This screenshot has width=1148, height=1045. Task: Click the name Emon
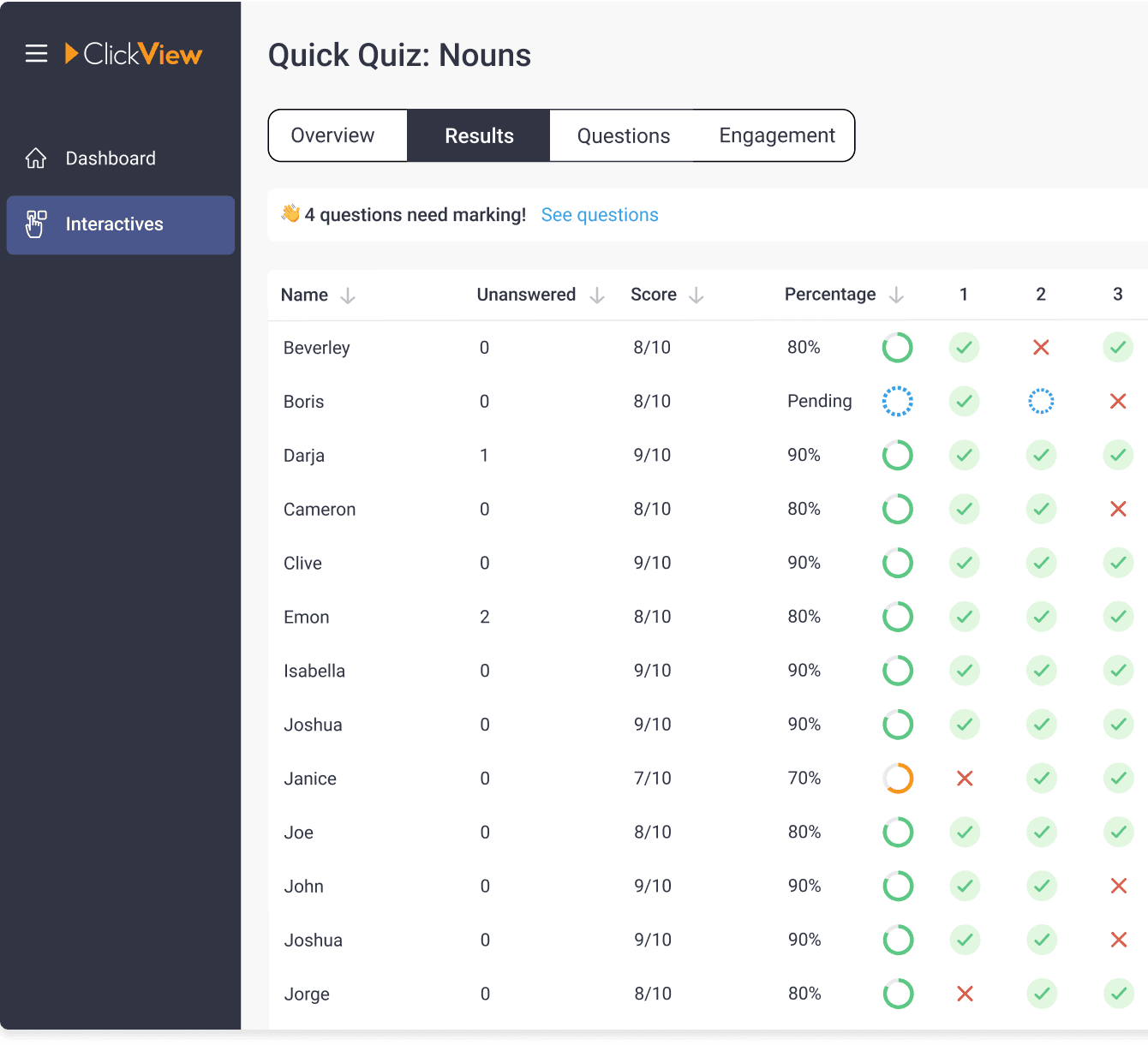[x=307, y=618]
